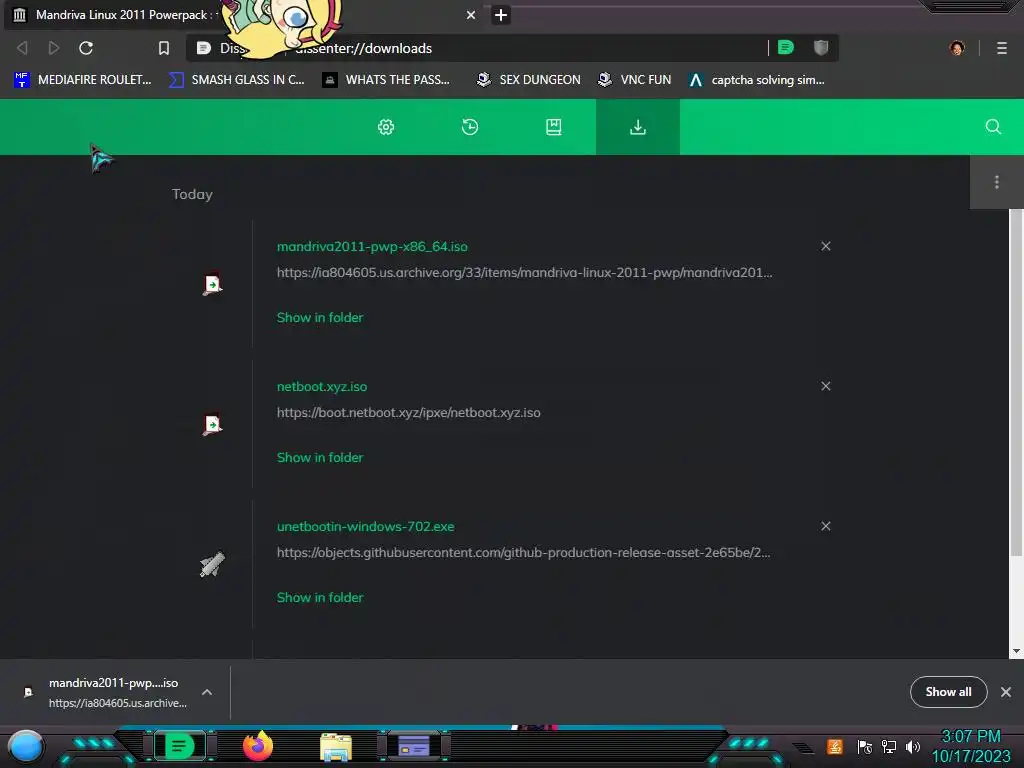
Task: Open the History clock icon
Action: point(470,127)
